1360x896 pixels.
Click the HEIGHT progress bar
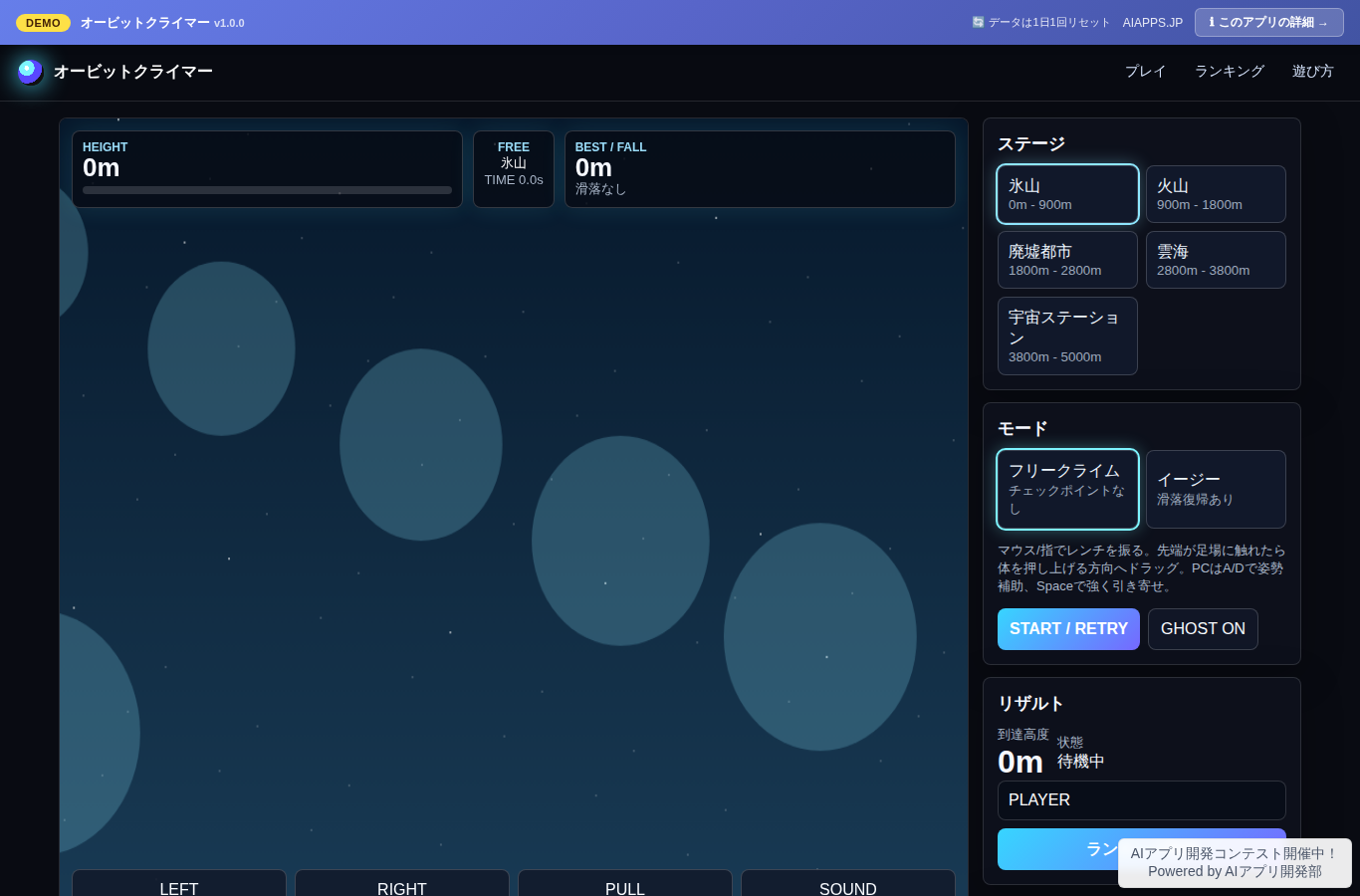267,190
